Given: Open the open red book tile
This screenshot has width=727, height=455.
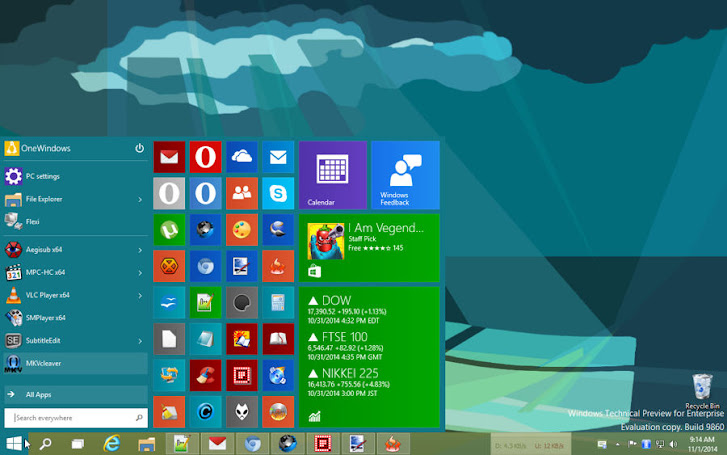Looking at the screenshot, I should pos(278,339).
